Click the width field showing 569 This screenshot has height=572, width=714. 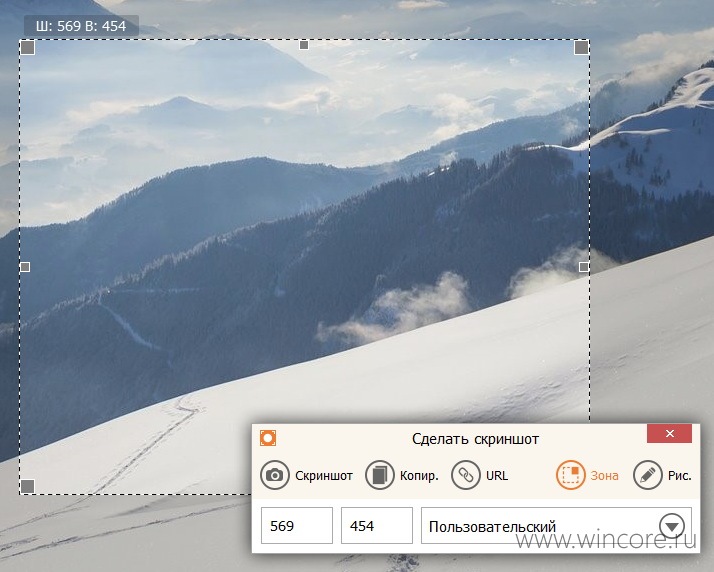pyautogui.click(x=296, y=526)
